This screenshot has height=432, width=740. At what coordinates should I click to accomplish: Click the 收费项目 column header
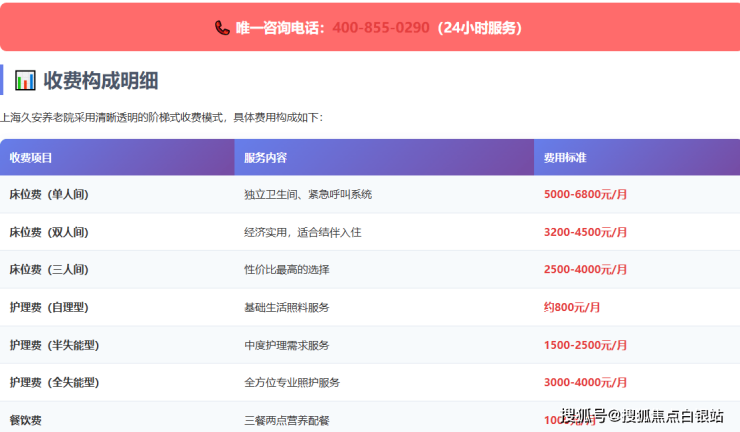[31, 158]
